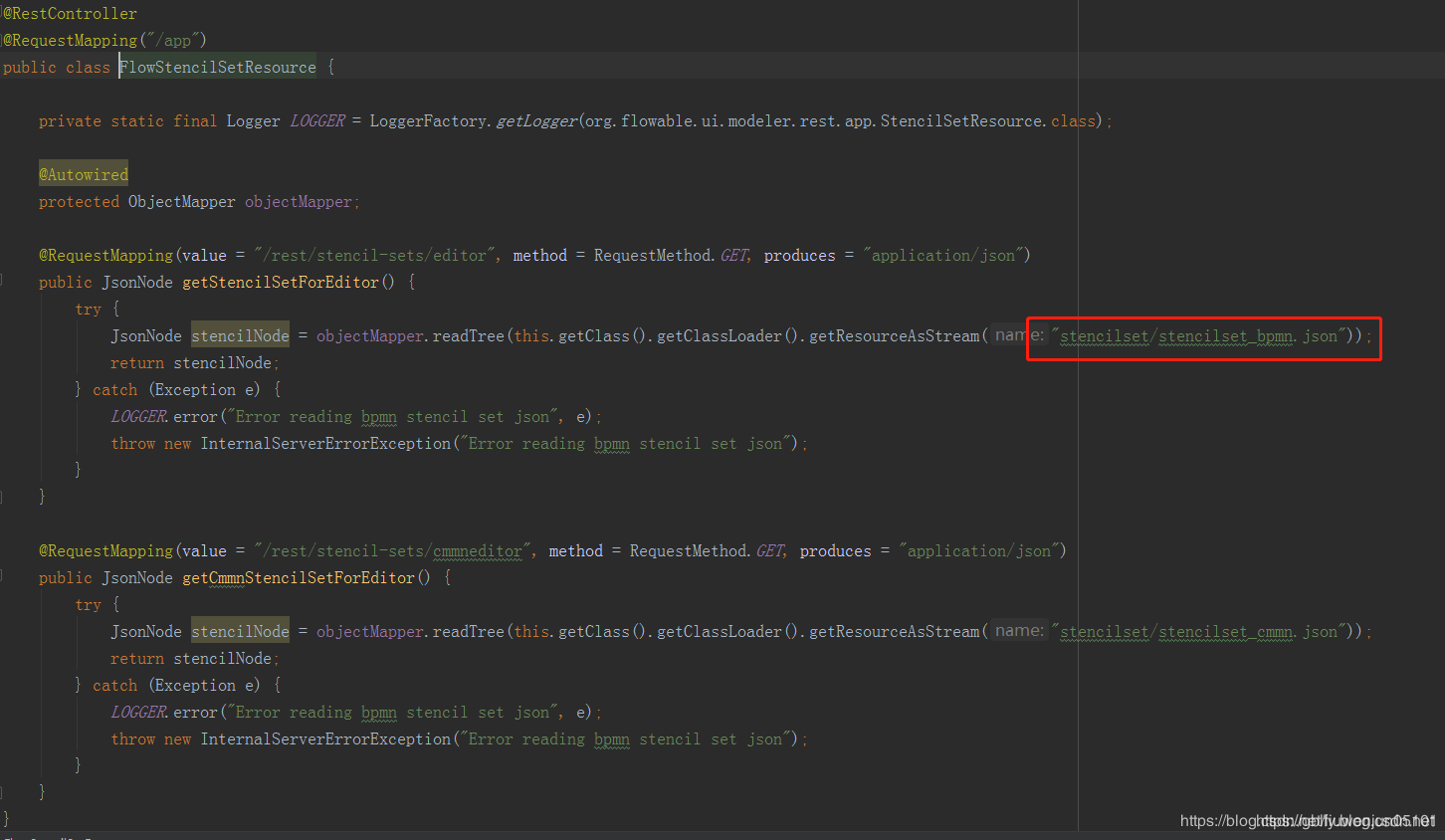The image size is (1445, 840).
Task: Click getResourceAsStream call in getCmmnStencilSetForEditor
Action: tap(895, 631)
